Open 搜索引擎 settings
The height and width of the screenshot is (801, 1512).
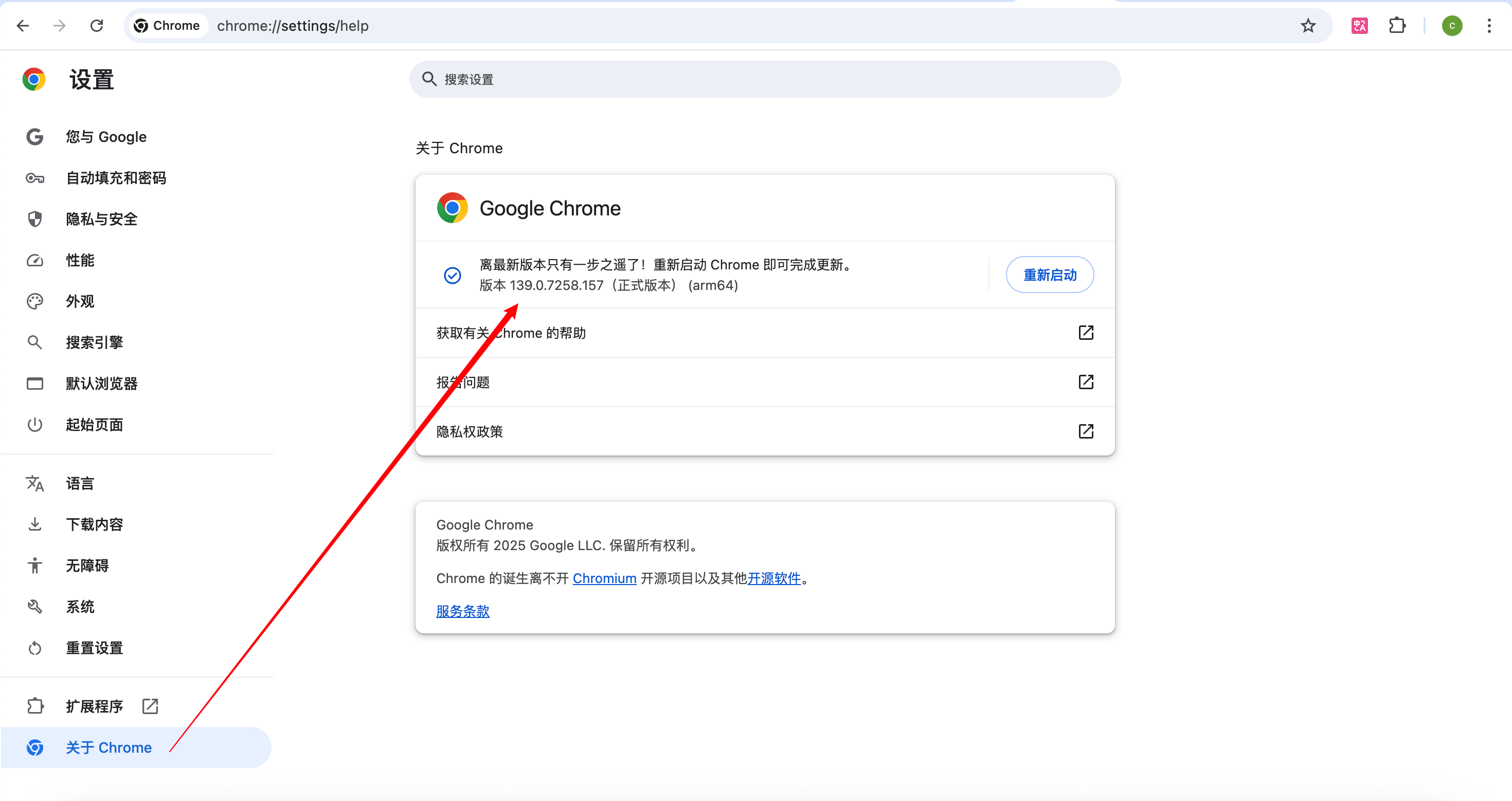[136, 342]
